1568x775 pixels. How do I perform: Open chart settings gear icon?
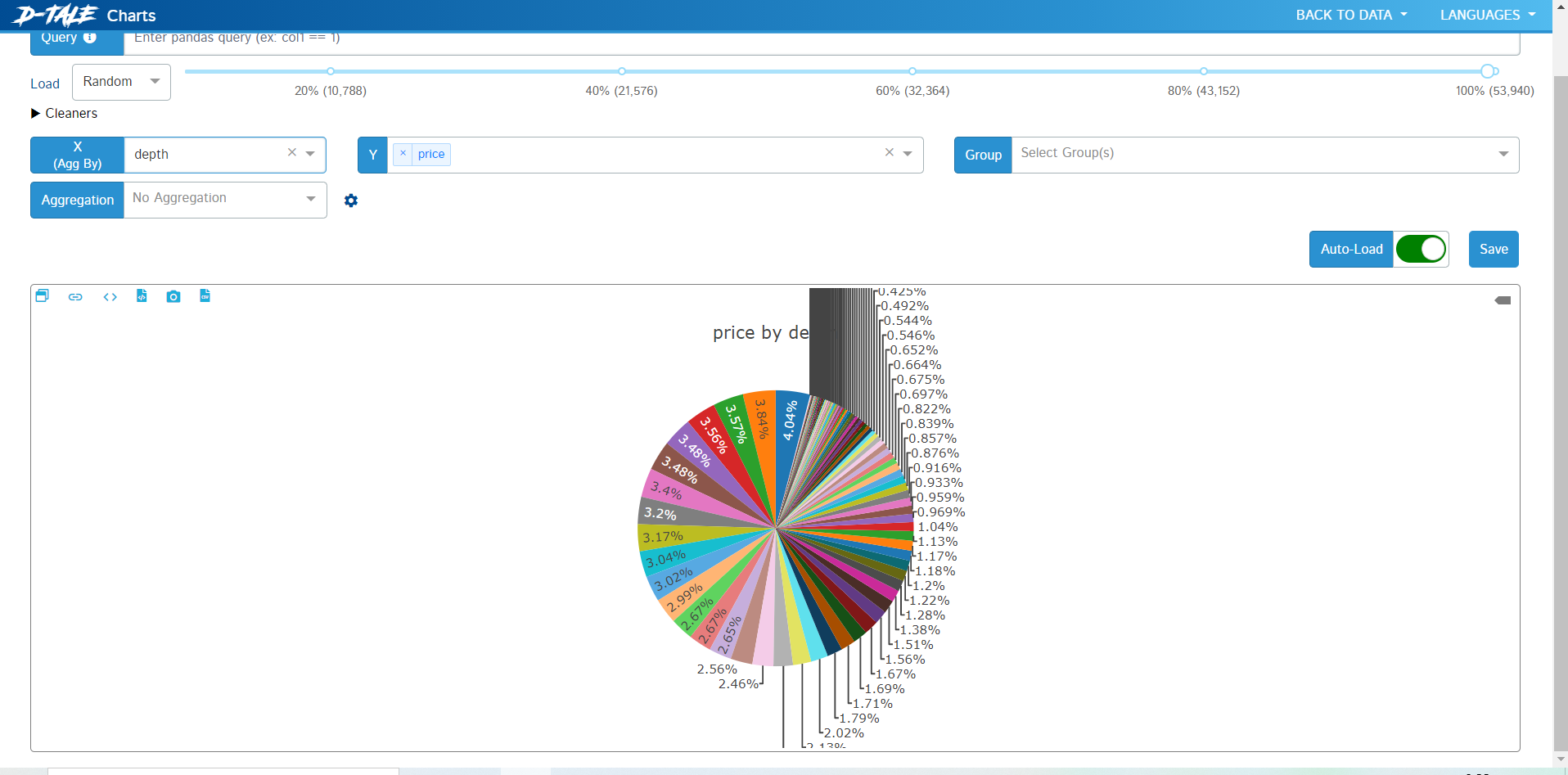pos(351,201)
